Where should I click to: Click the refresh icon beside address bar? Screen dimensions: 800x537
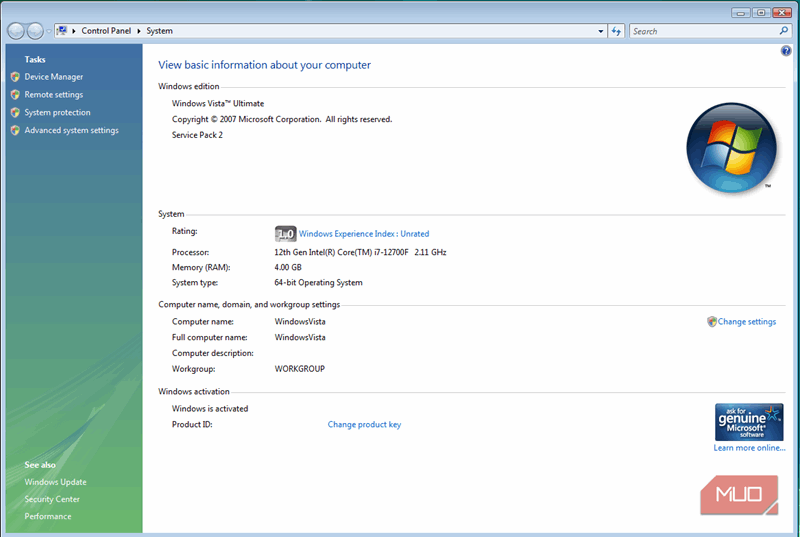[616, 31]
